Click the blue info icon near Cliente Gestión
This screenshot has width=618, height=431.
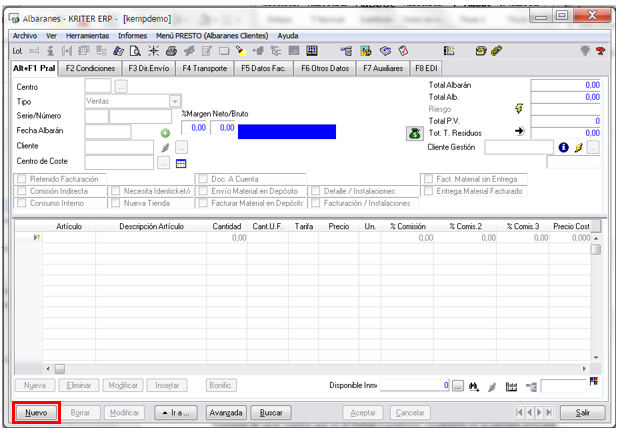[x=564, y=147]
